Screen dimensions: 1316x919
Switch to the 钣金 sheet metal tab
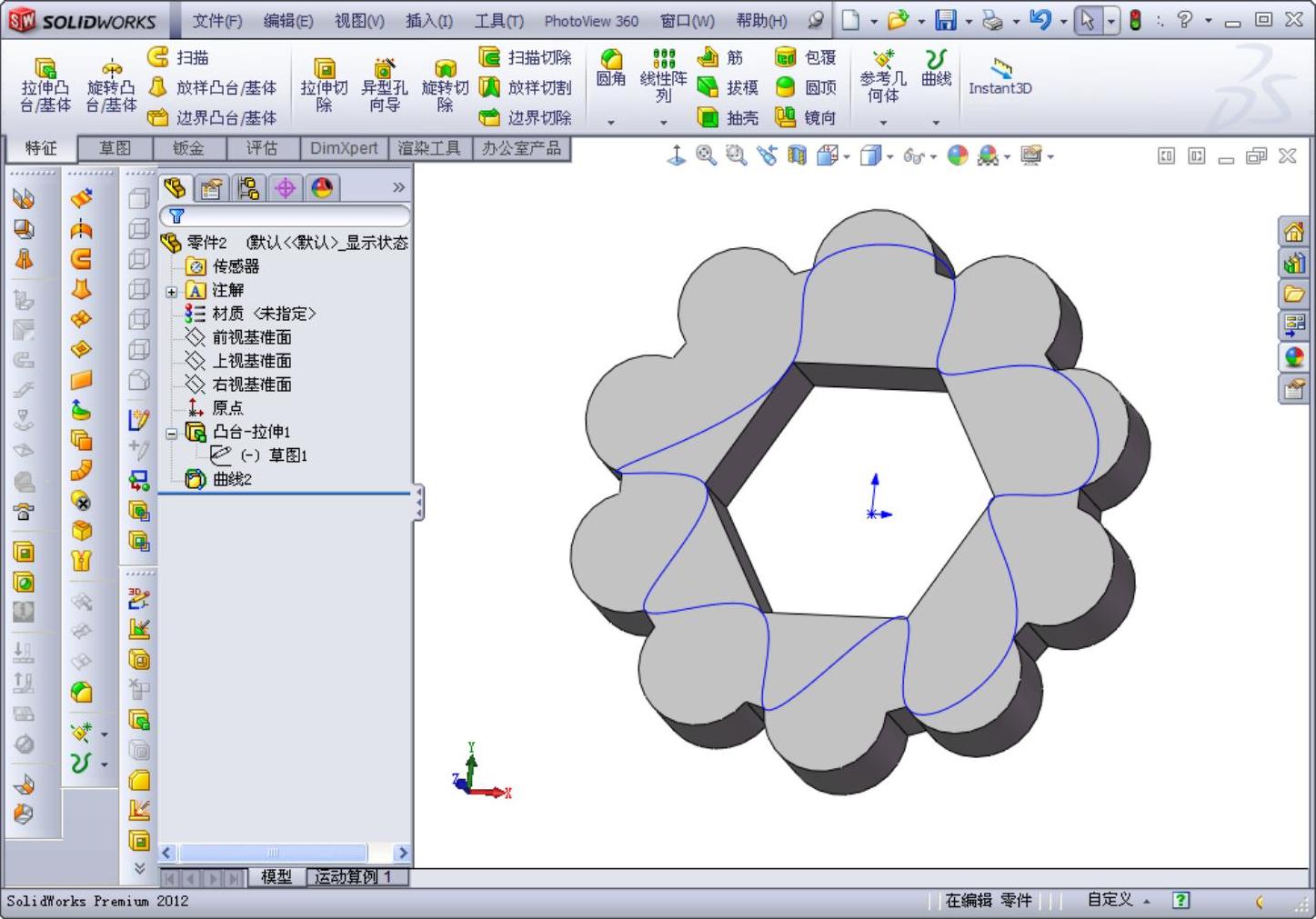(188, 148)
